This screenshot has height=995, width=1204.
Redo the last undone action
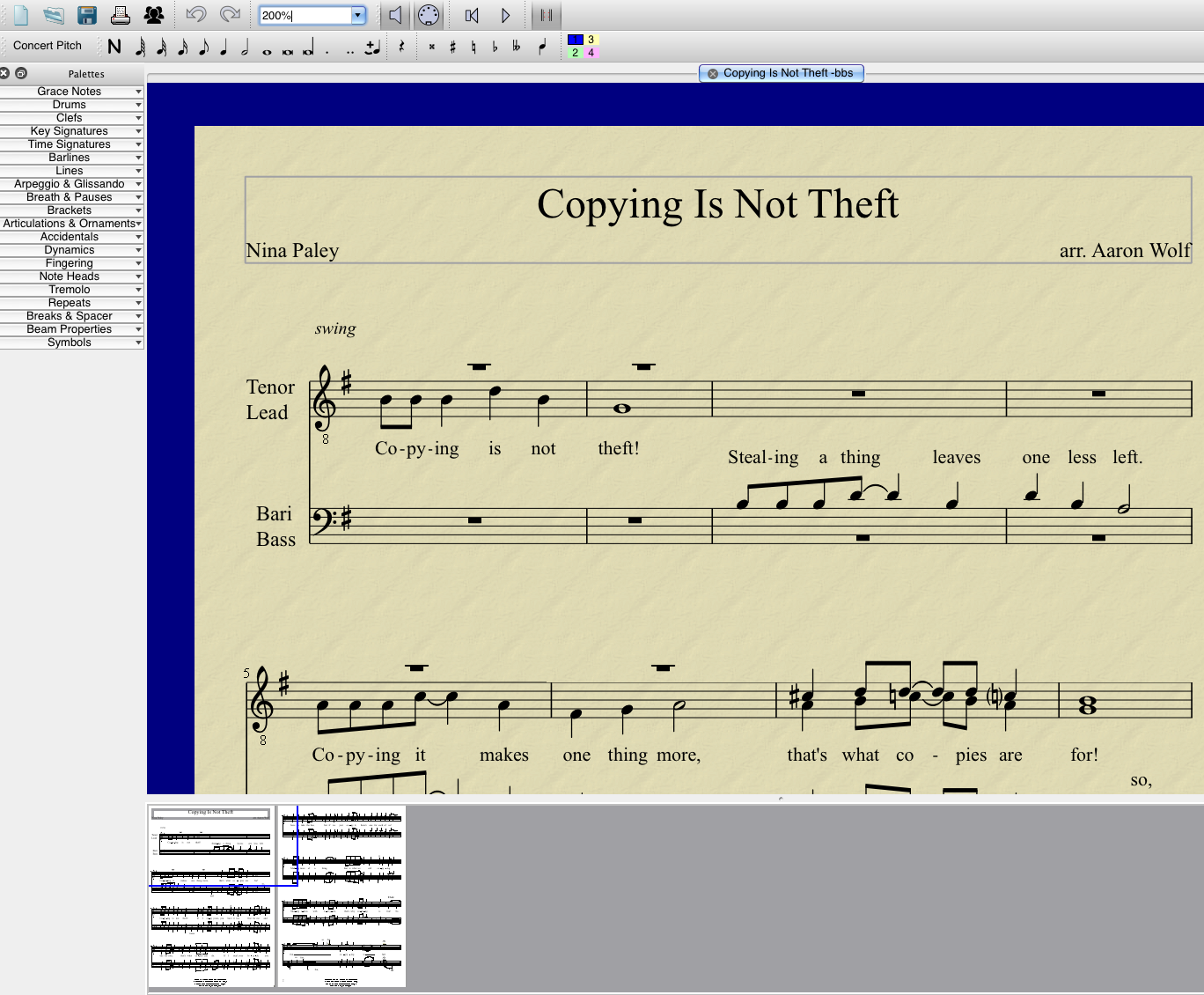230,15
